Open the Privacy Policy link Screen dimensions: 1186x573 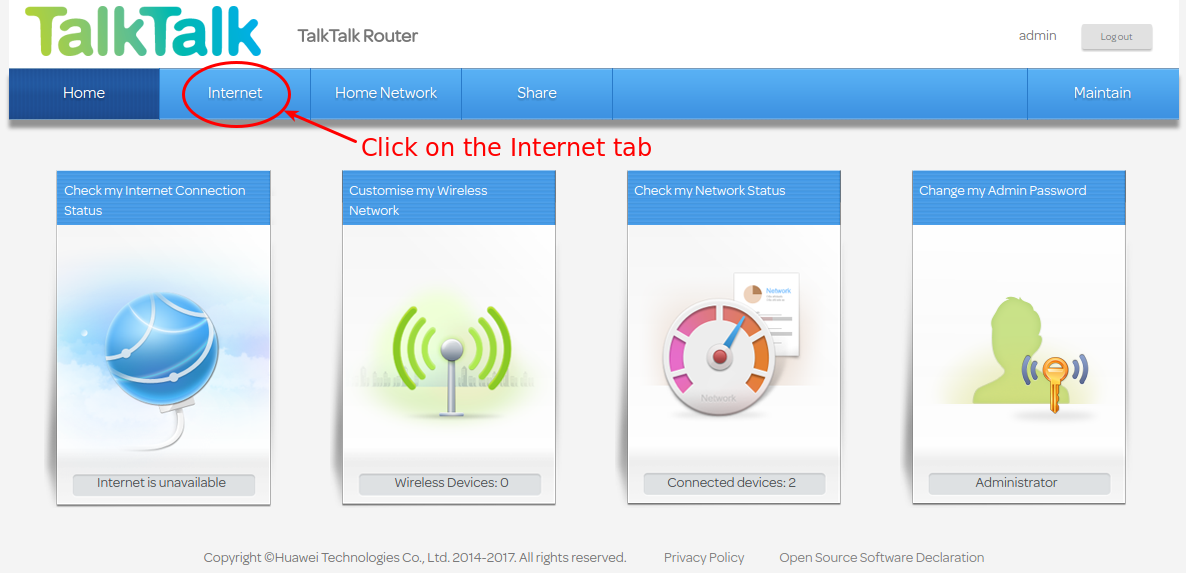704,558
